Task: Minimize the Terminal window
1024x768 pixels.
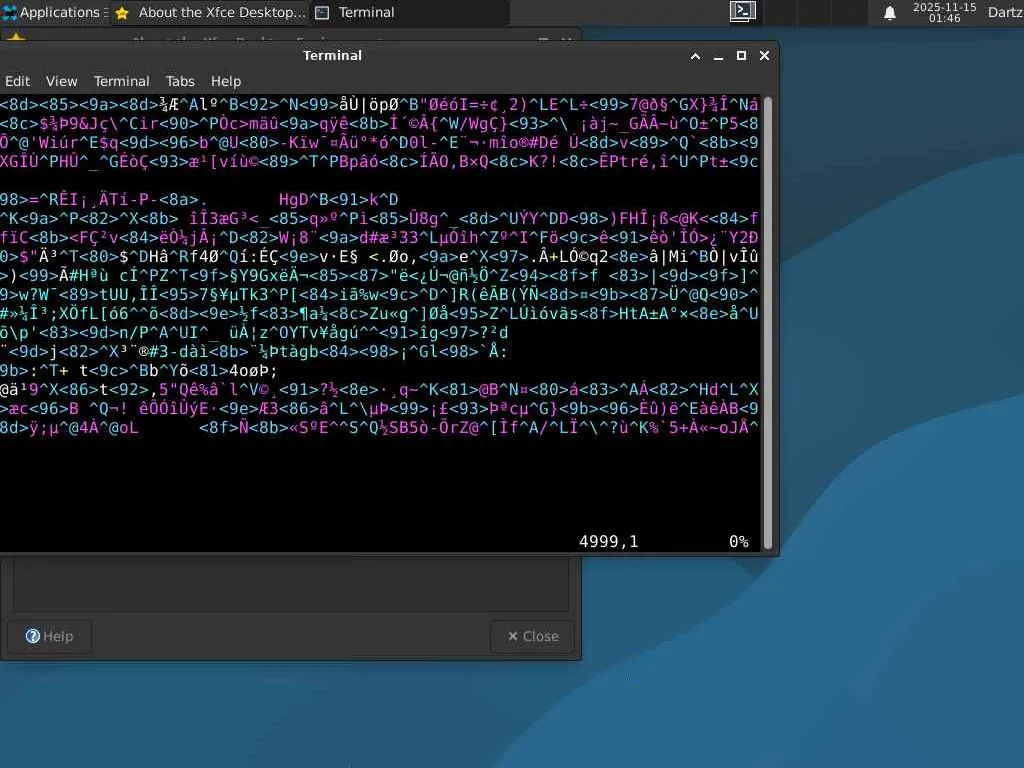Action: pos(718,56)
